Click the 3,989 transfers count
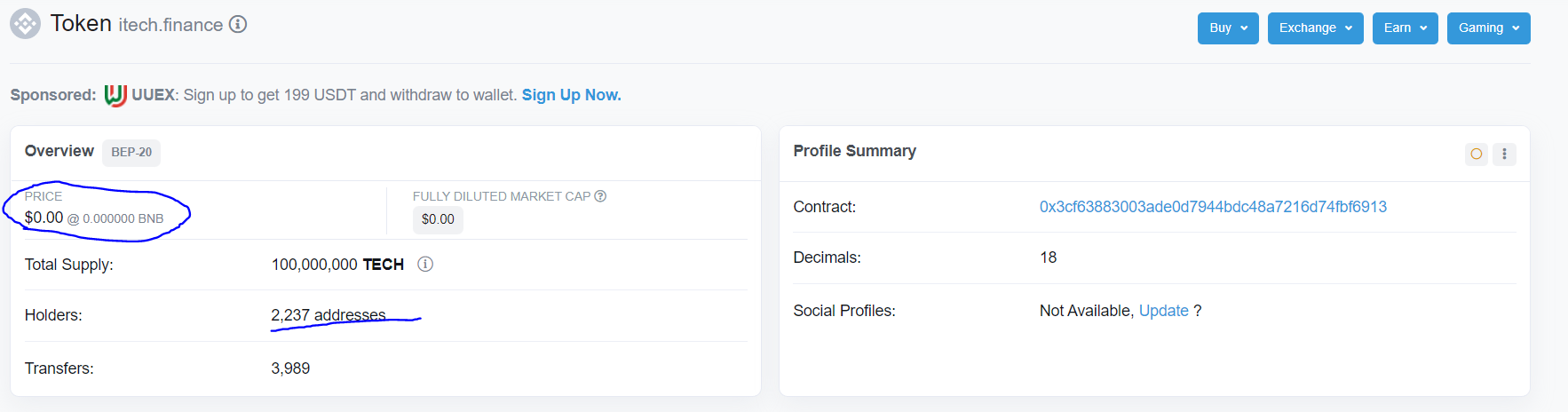This screenshot has width=1568, height=412. coord(290,368)
